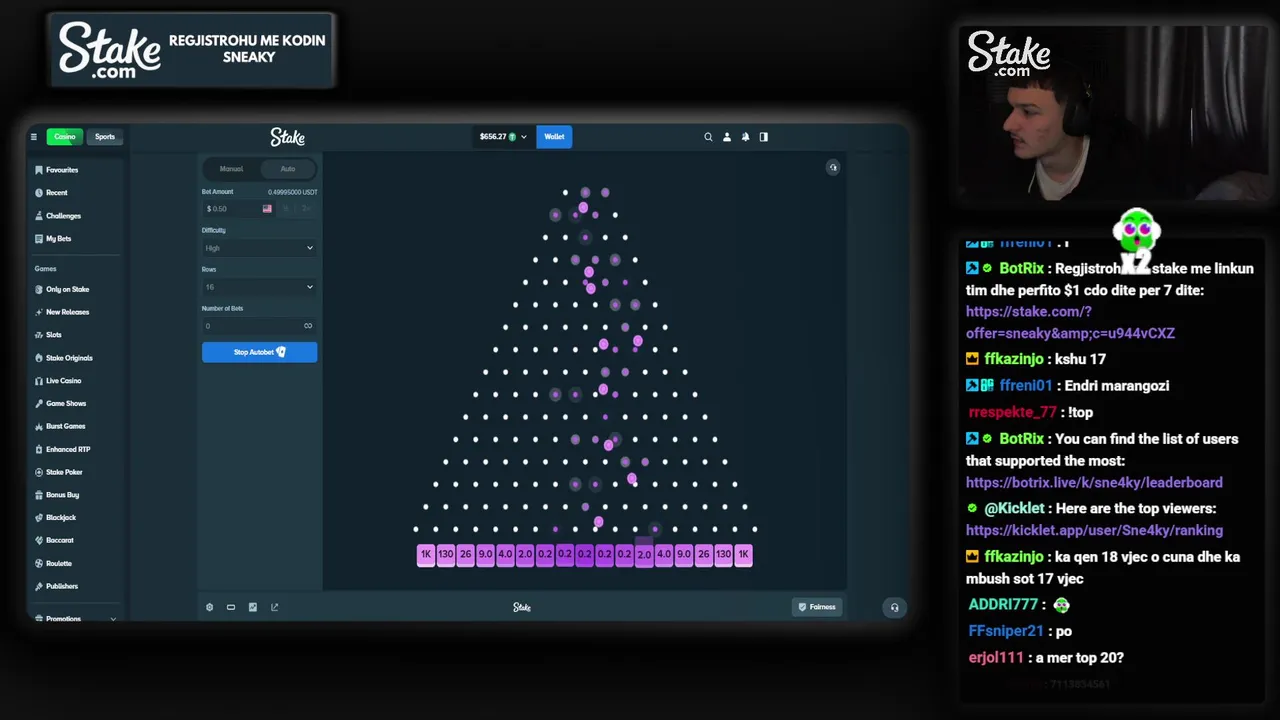1280x720 pixels.
Task: Open the botrix.live leaderboard link
Action: click(1094, 483)
